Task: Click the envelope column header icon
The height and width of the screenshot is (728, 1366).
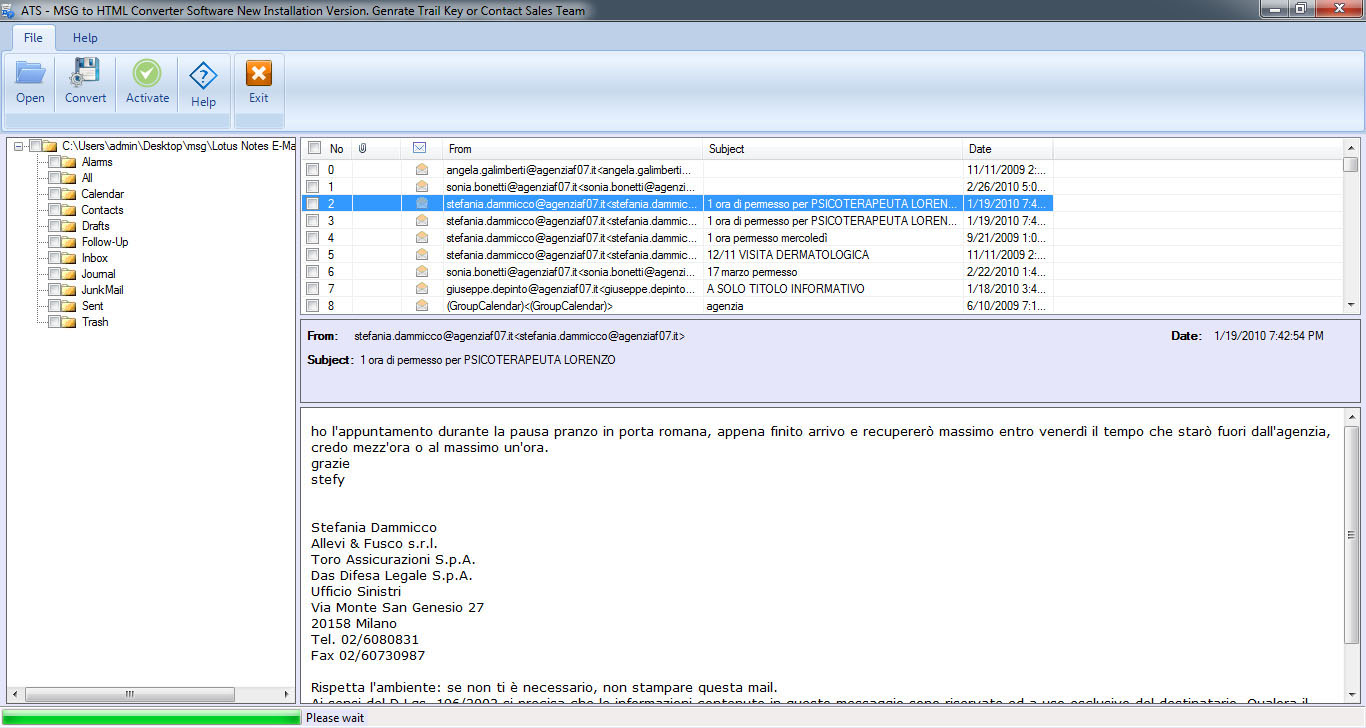Action: click(420, 148)
